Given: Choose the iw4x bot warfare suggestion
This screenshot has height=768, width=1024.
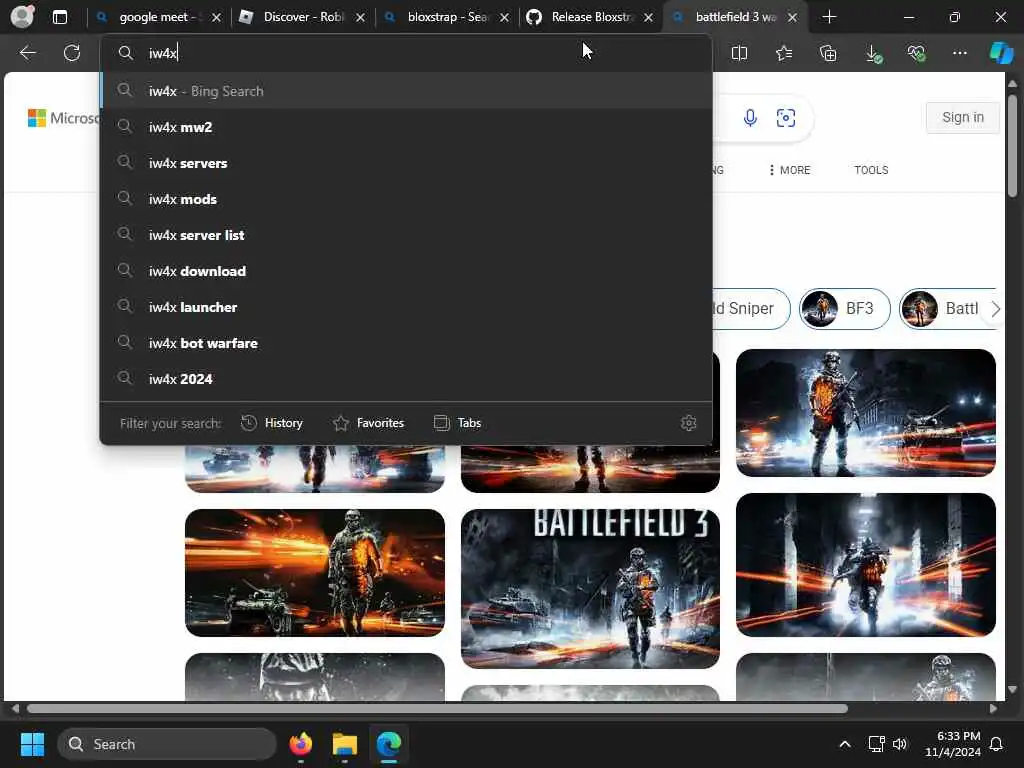Looking at the screenshot, I should [x=406, y=342].
